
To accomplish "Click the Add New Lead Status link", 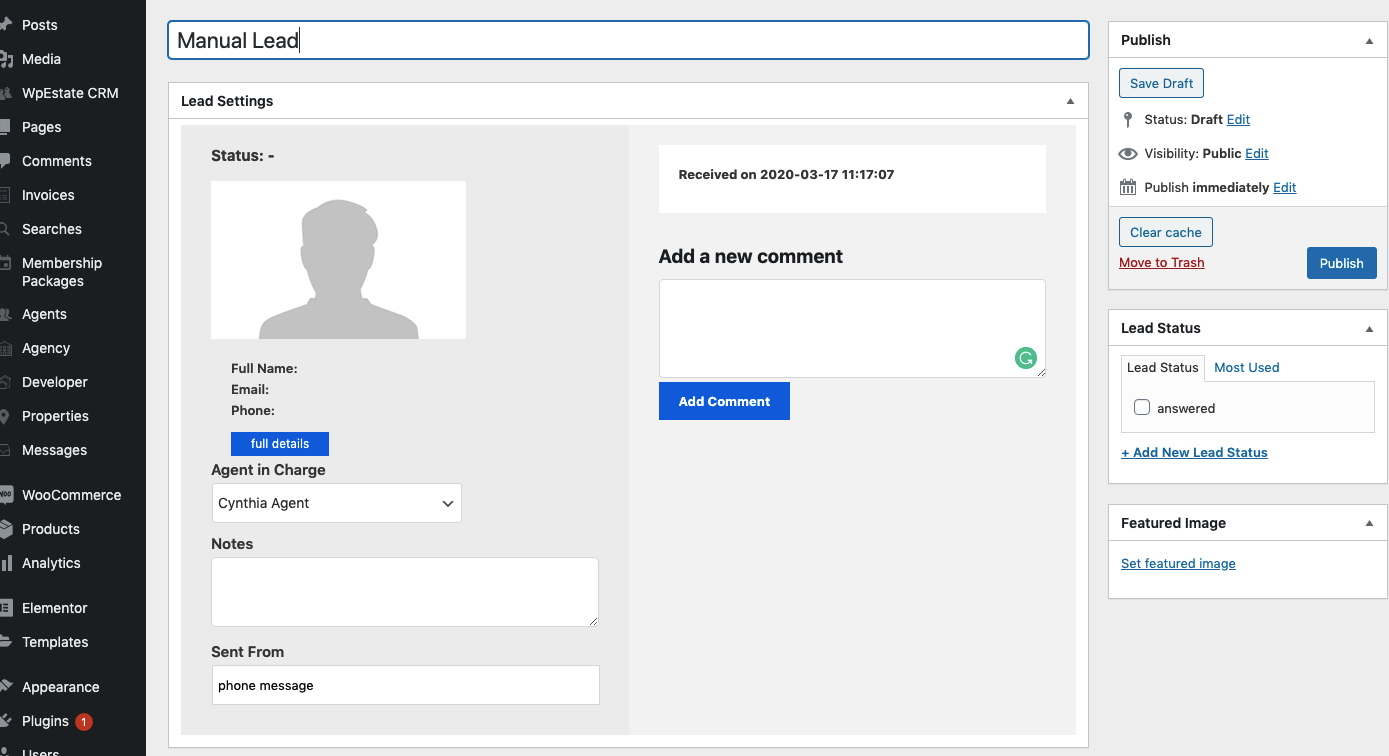I will 1194,452.
